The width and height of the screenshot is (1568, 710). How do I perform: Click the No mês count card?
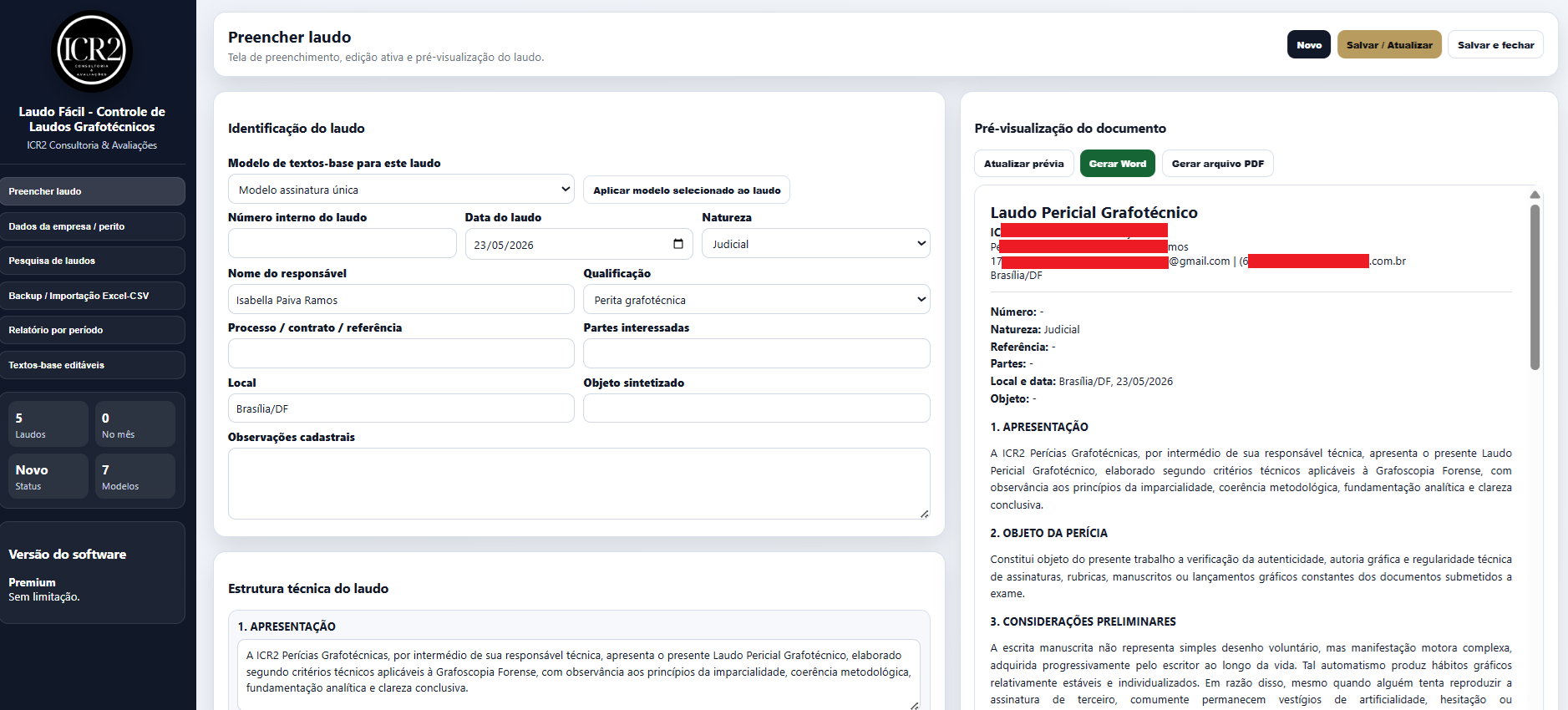tap(135, 424)
